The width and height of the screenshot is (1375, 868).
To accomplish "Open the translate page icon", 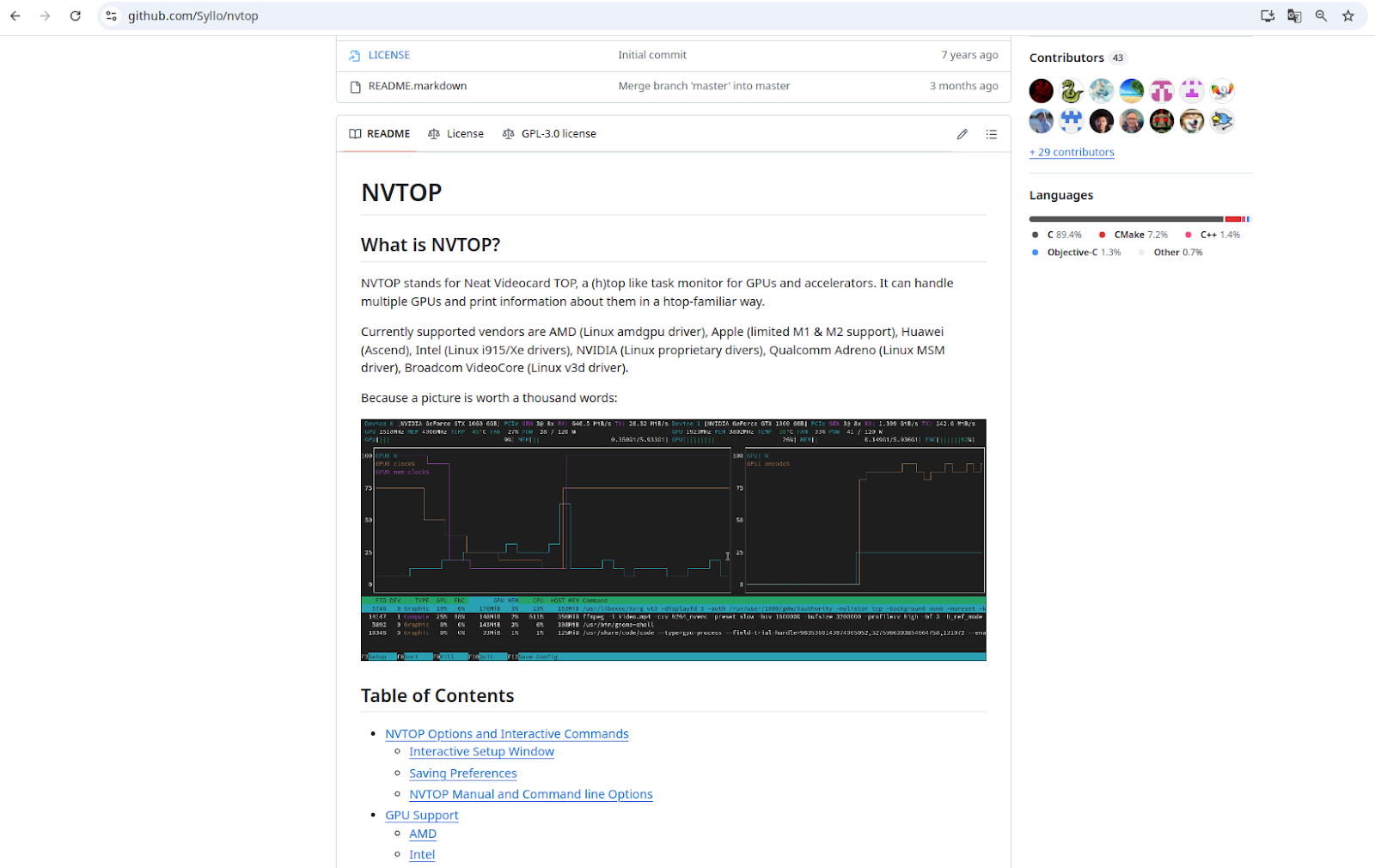I will (x=1294, y=15).
